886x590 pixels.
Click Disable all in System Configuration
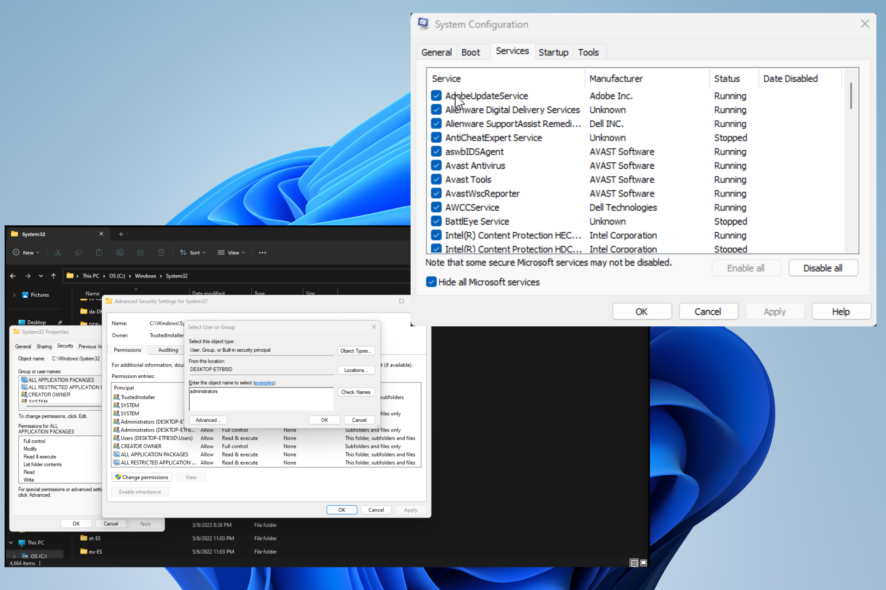pyautogui.click(x=823, y=268)
